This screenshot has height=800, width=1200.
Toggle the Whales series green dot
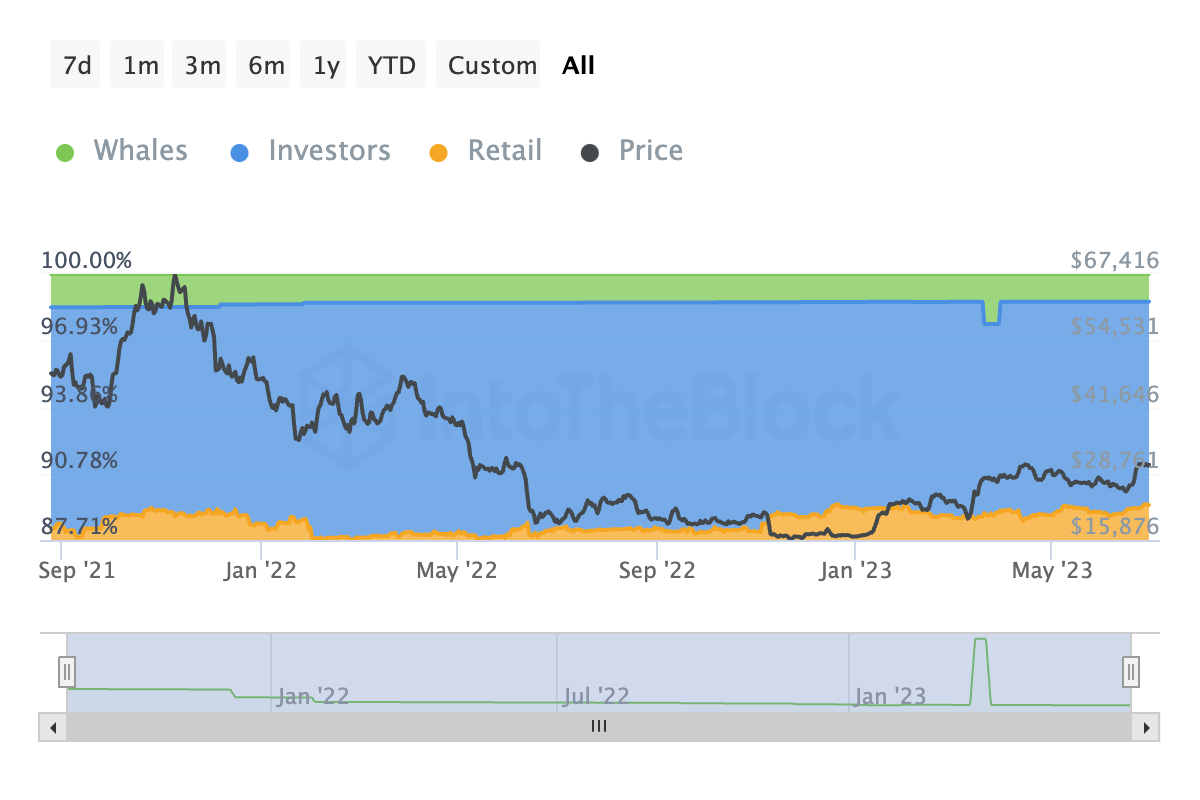point(65,152)
